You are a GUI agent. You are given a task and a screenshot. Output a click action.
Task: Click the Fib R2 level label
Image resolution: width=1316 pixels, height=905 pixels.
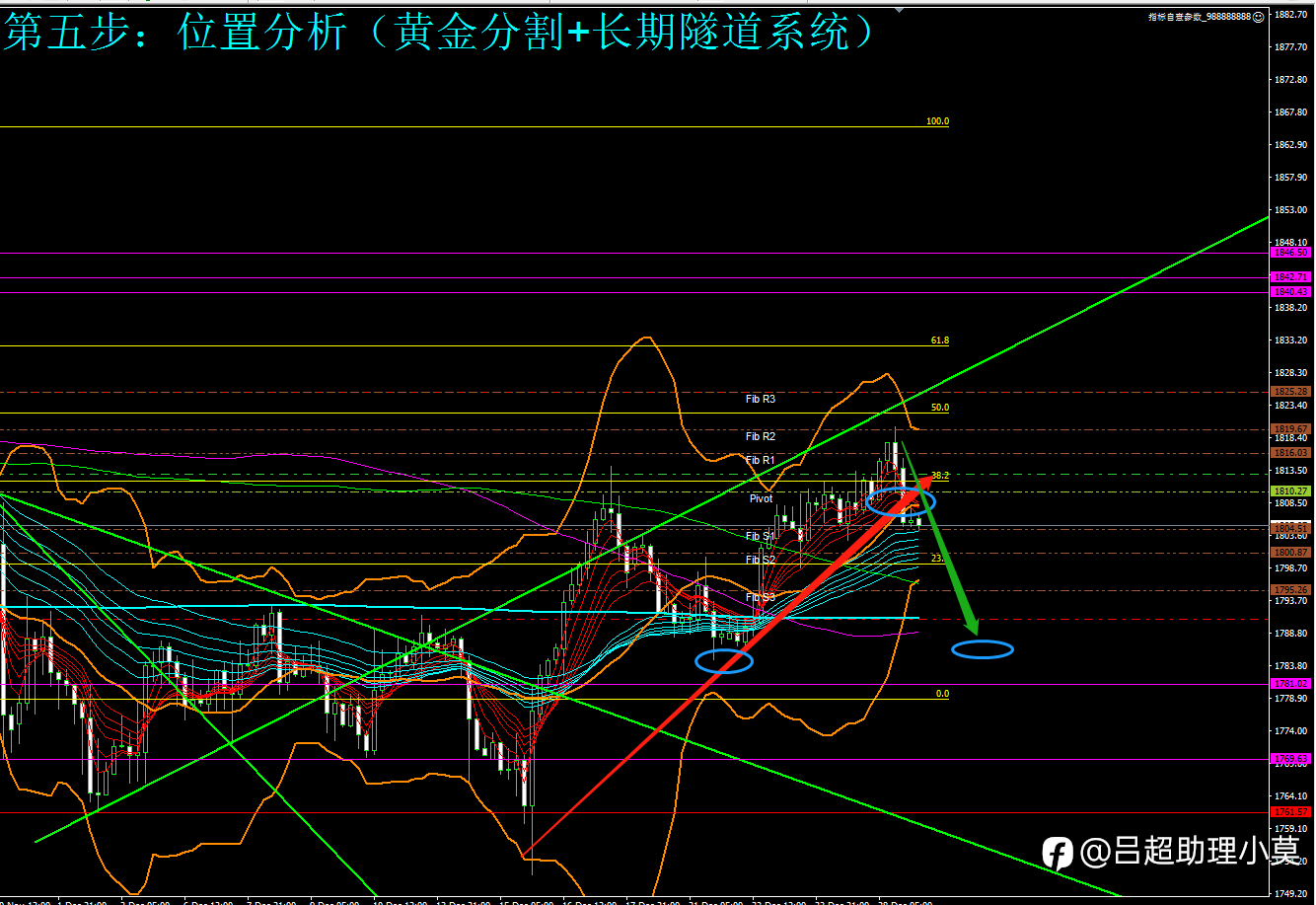[x=760, y=436]
